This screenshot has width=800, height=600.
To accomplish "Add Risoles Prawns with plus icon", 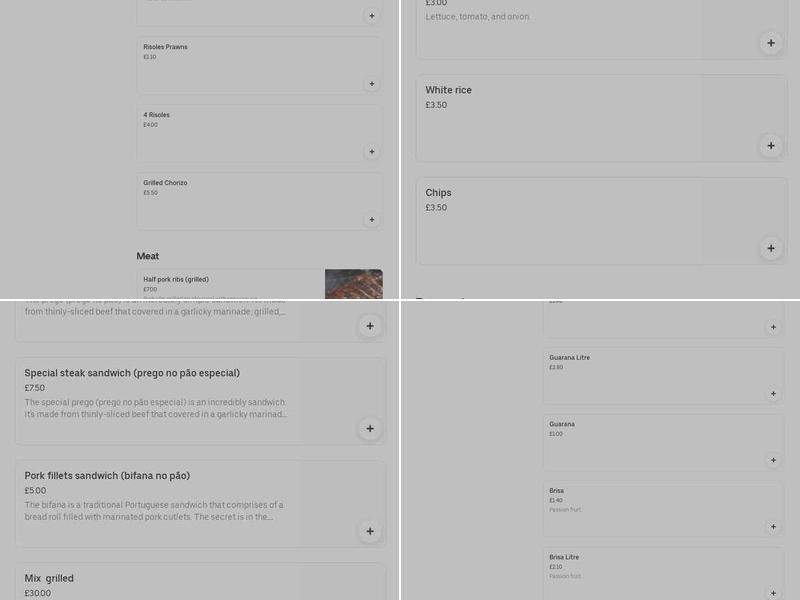I will (x=372, y=84).
